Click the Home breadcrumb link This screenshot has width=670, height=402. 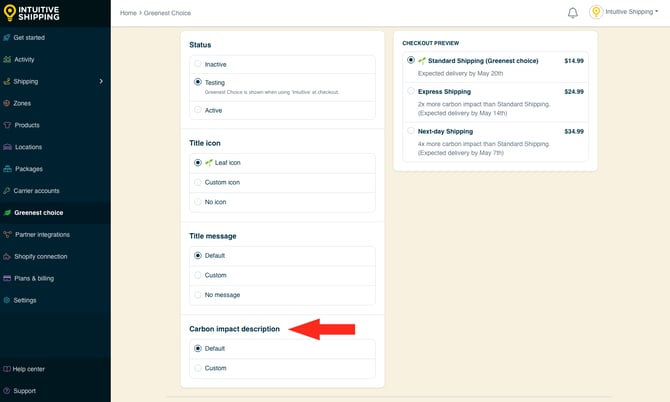128,13
